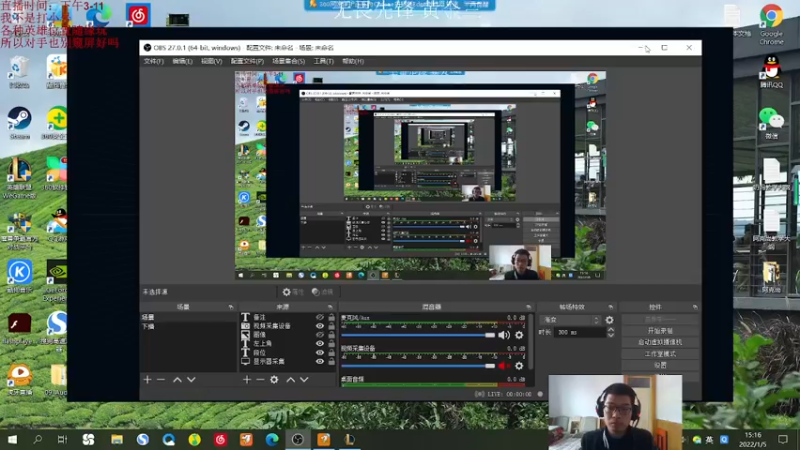800x450 pixels.
Task: Open the 配置文件(P) menu
Action: [247, 61]
